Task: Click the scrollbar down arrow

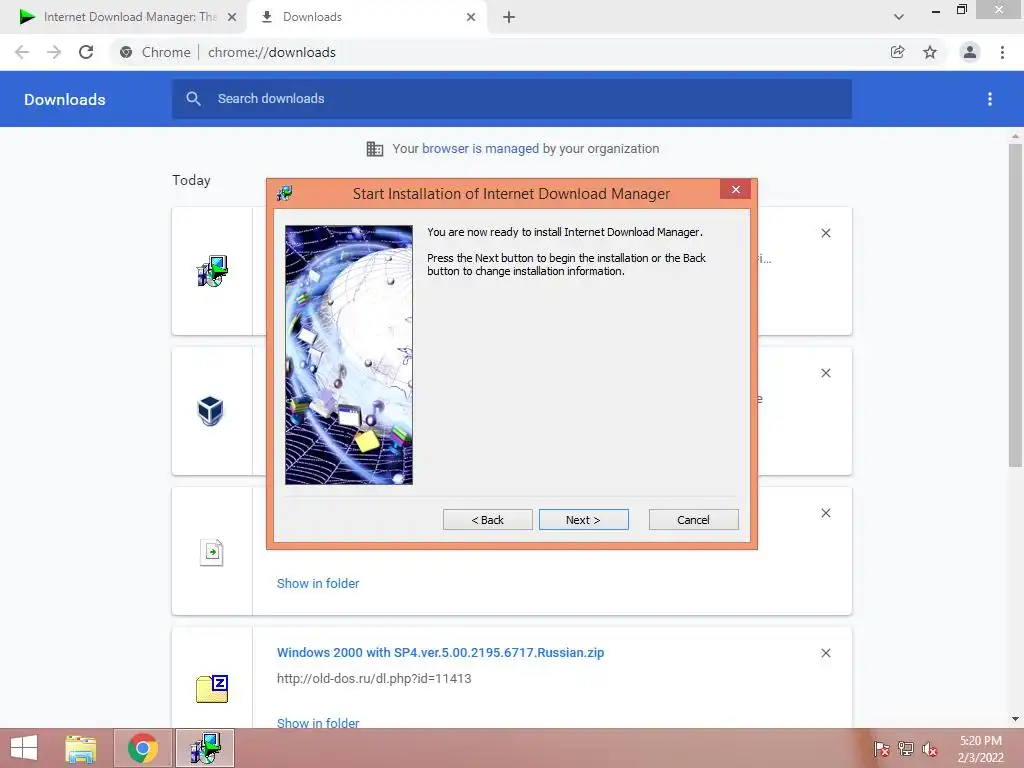Action: [x=1015, y=719]
